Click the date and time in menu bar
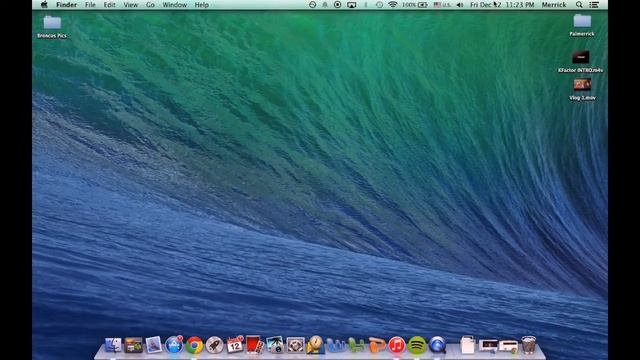Screen dimensions: 640x360 (502, 5)
